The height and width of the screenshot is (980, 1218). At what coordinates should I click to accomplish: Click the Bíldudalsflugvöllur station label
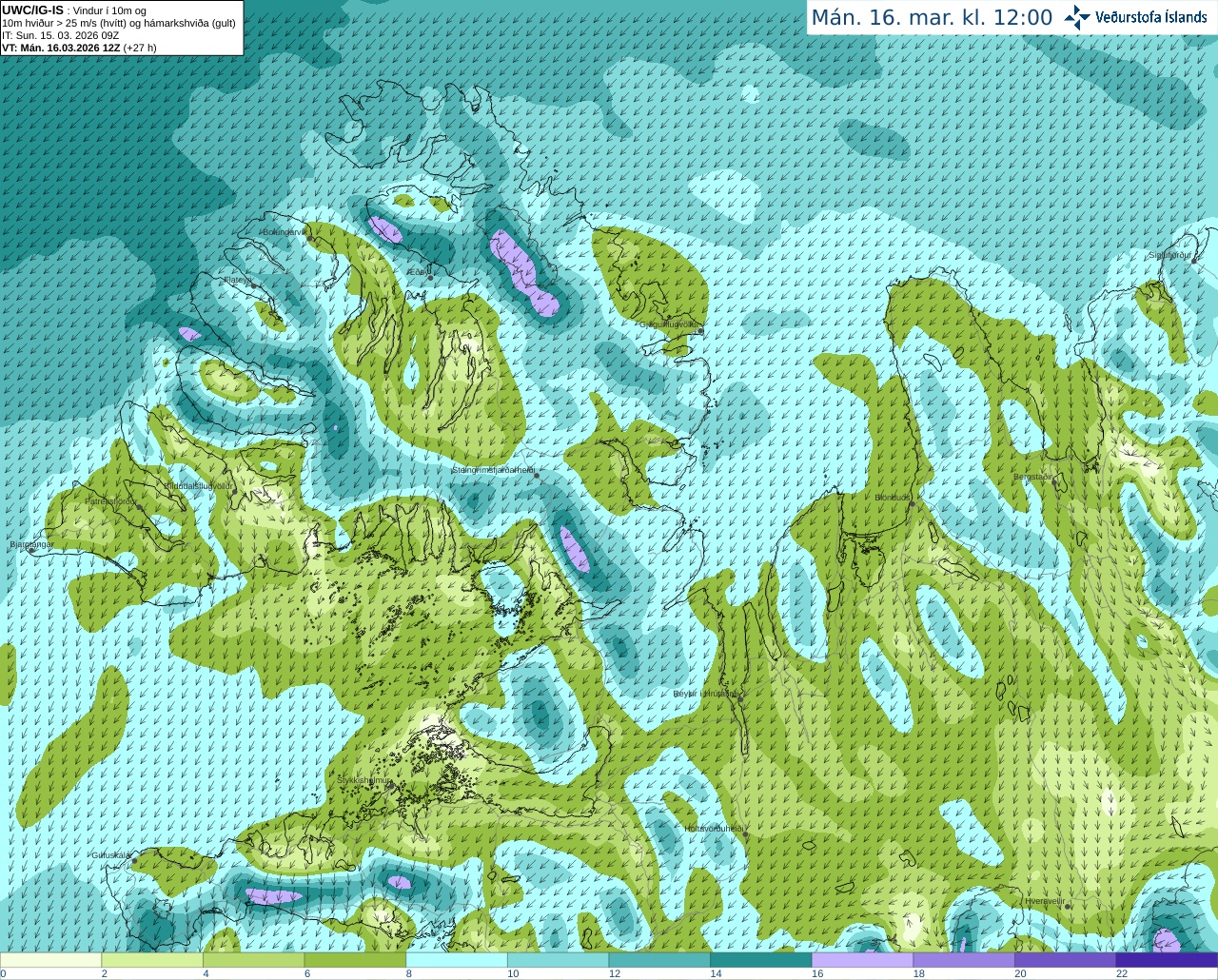click(199, 485)
